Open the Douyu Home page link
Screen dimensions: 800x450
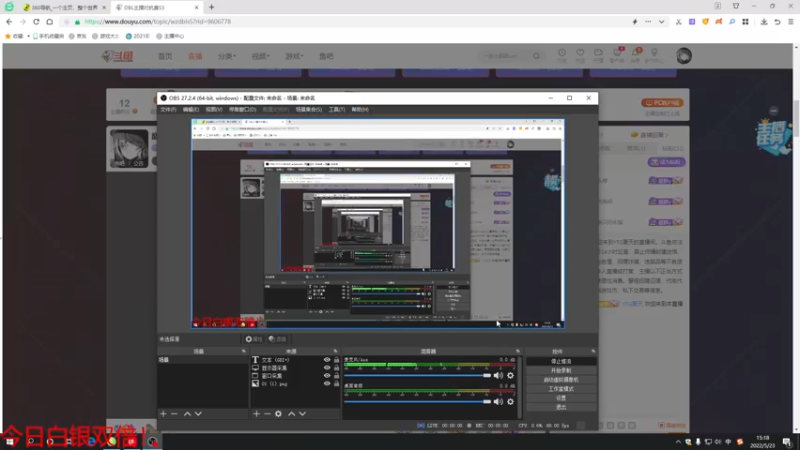[165, 56]
